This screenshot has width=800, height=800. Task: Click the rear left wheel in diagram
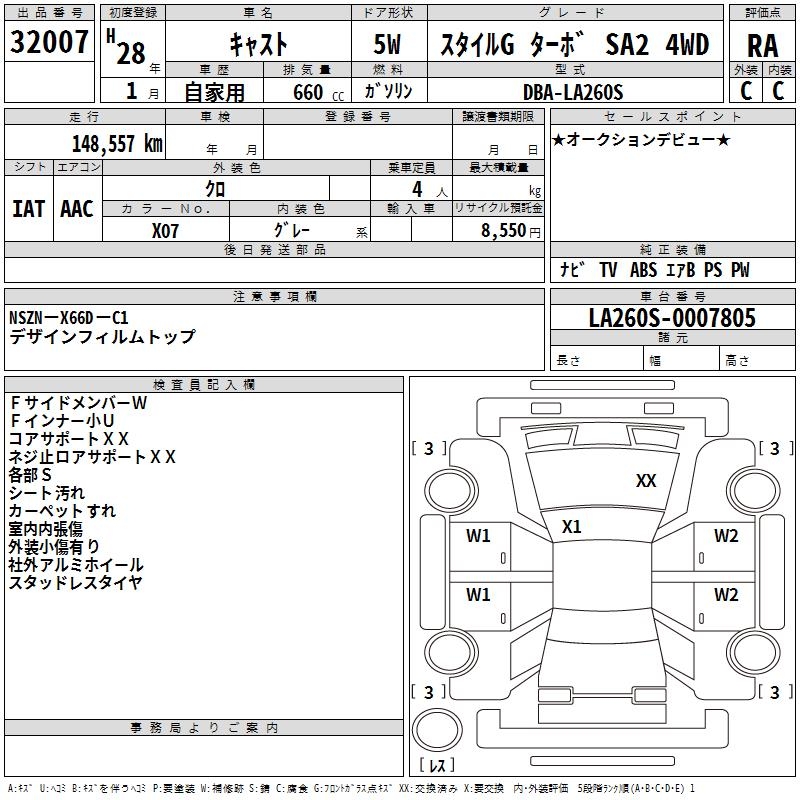[451, 653]
